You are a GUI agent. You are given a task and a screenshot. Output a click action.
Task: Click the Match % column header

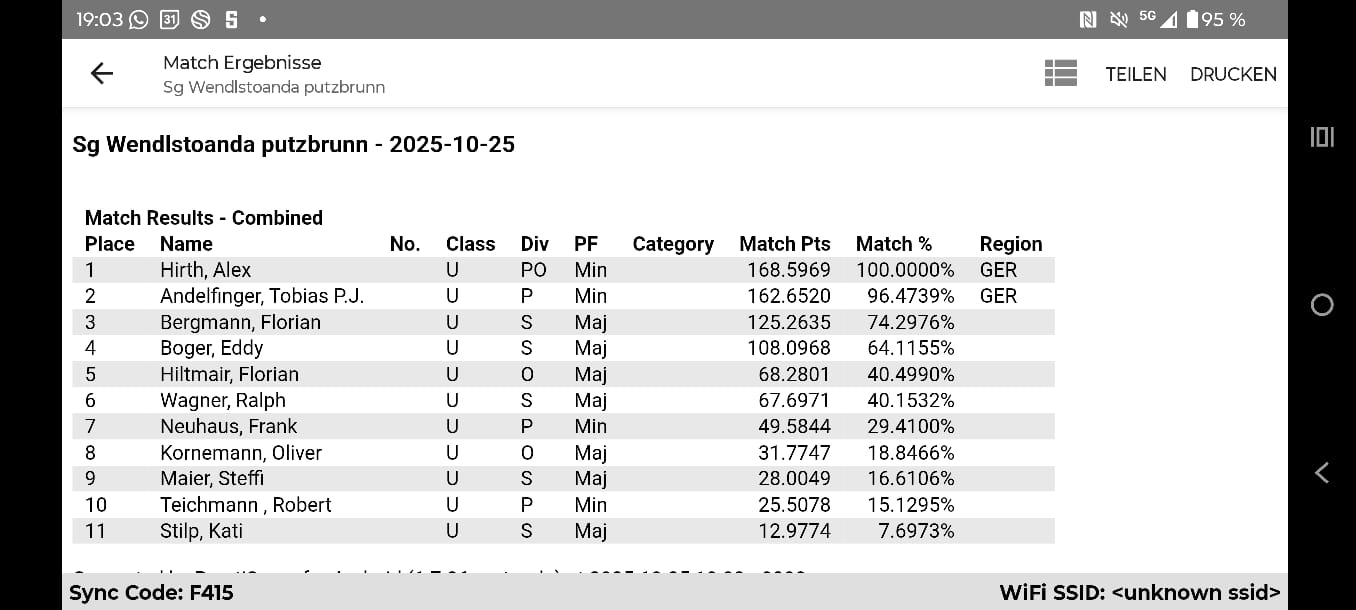(893, 244)
